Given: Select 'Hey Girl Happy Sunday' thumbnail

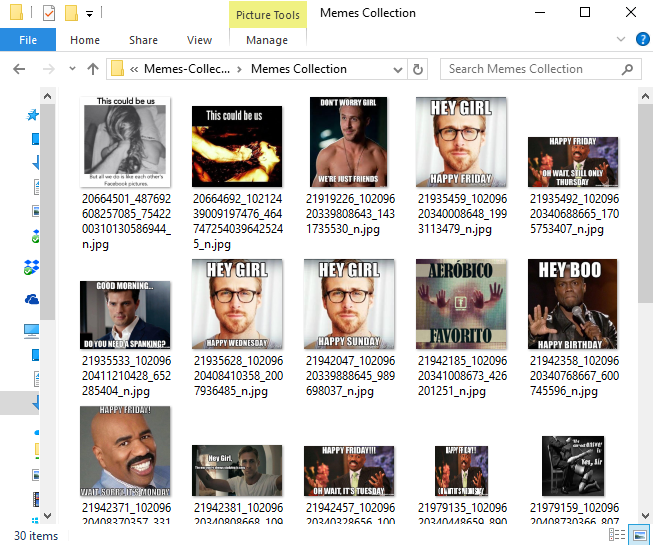Looking at the screenshot, I should click(349, 304).
